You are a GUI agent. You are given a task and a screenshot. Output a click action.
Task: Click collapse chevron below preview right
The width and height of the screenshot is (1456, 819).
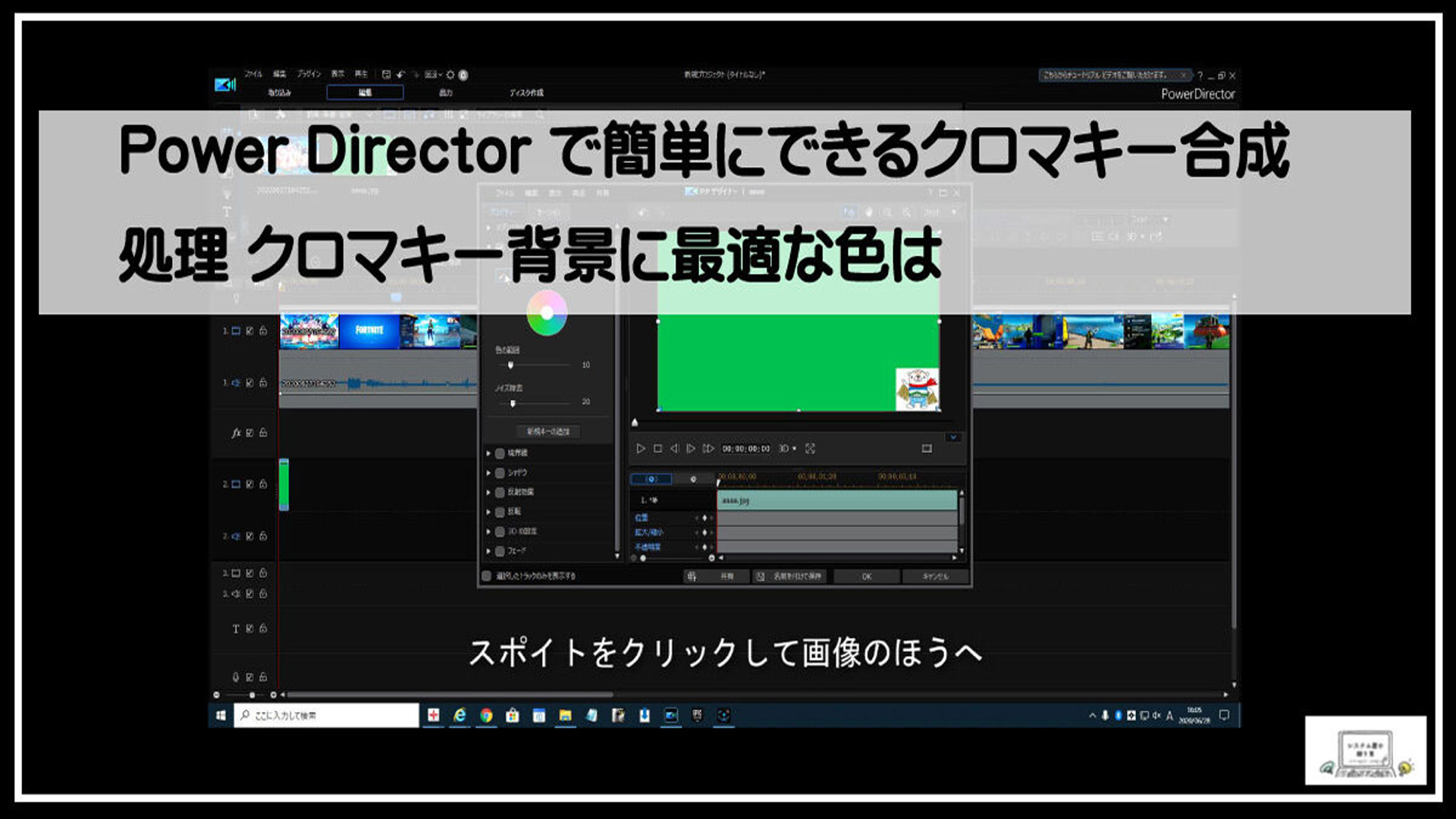point(953,438)
